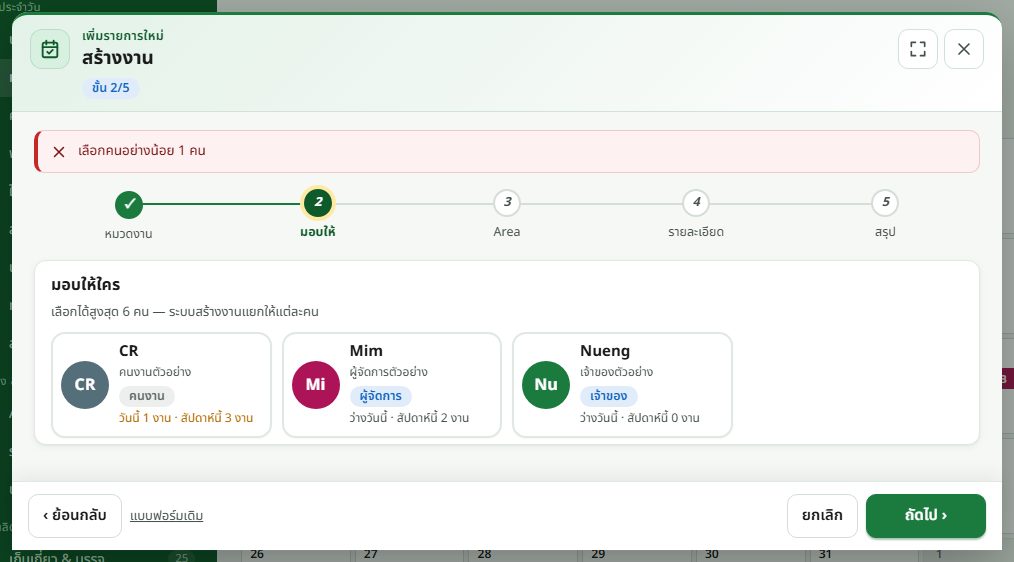Dismiss error icon beside เลือกคนอย่างน้อย 1 คน
The image size is (1014, 562).
click(x=59, y=151)
